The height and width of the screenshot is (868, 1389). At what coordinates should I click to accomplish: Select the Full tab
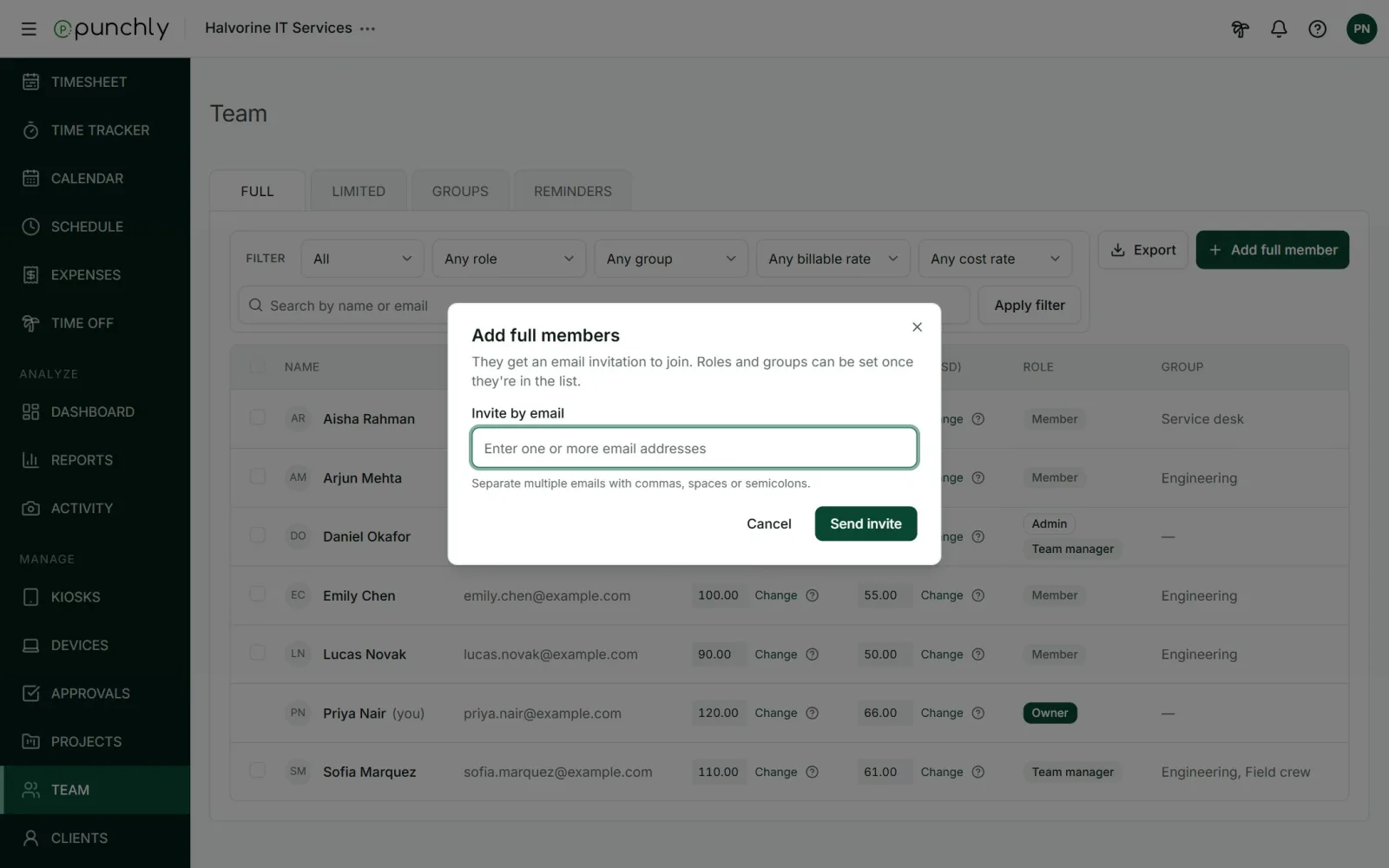(257, 191)
